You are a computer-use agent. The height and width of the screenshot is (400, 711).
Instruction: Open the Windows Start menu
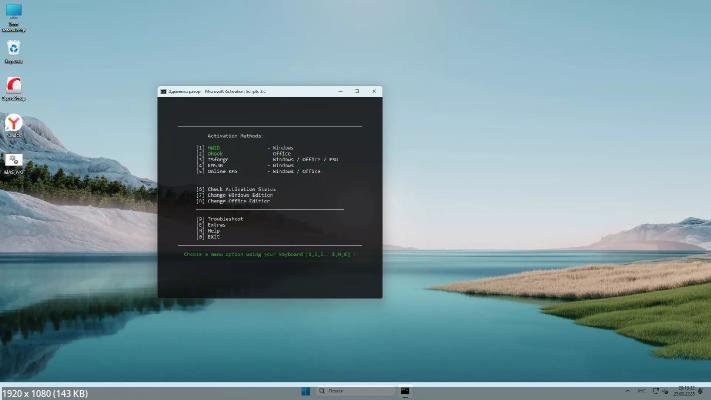[306, 391]
